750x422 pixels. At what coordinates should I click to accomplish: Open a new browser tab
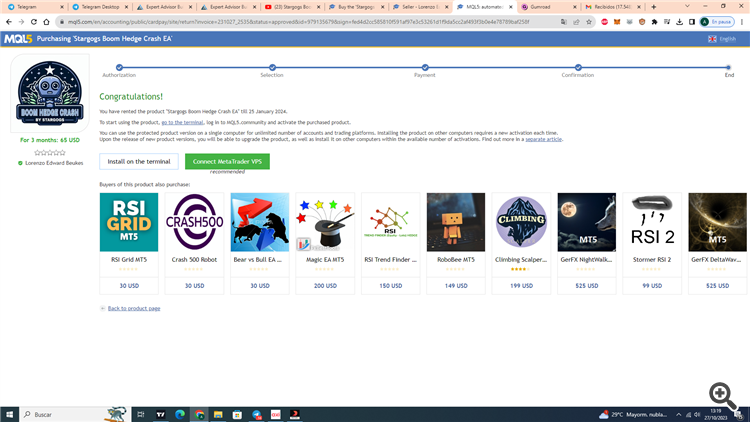click(x=653, y=7)
